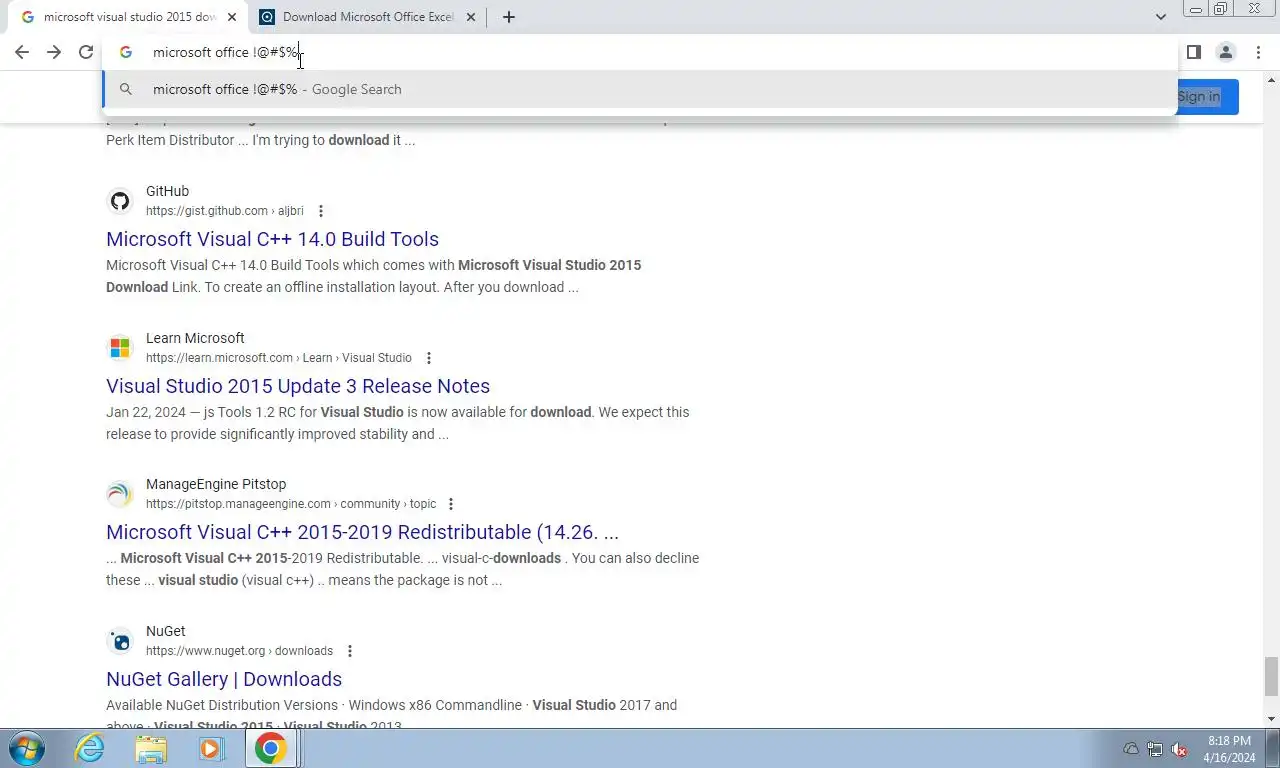
Task: Open more options for the NuGet result
Action: tap(350, 651)
